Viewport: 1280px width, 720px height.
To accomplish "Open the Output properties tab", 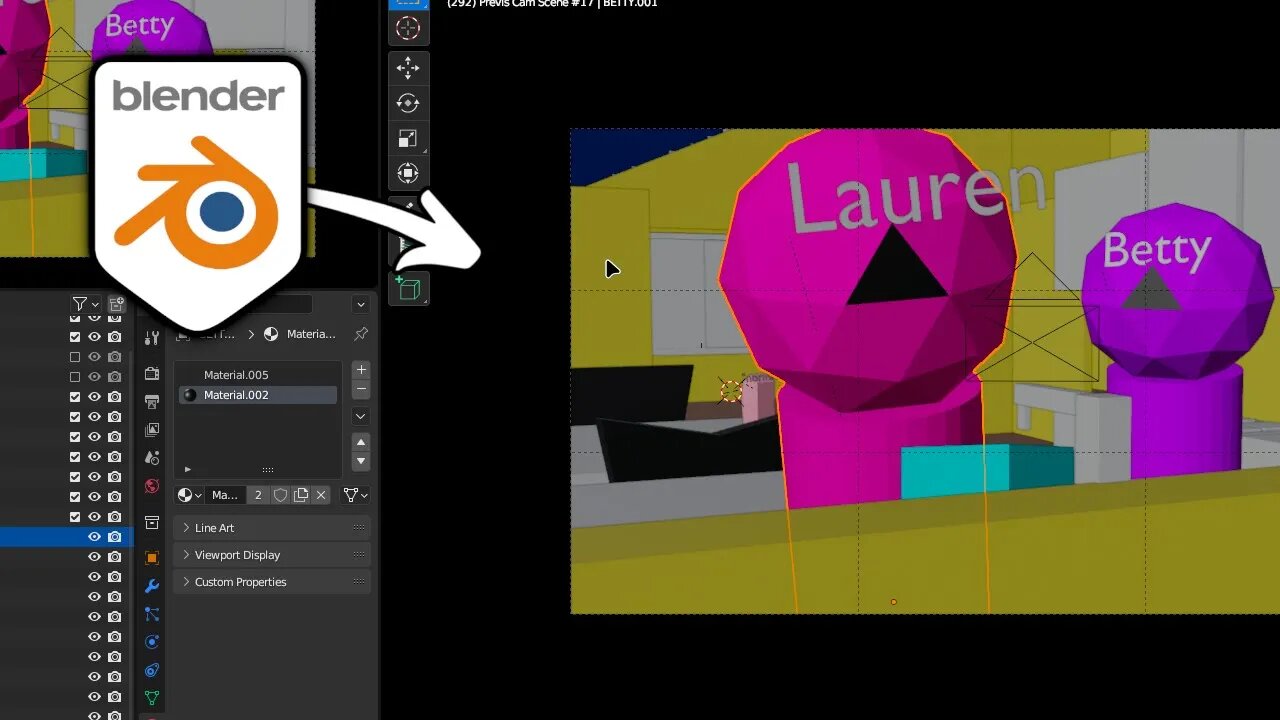I will pyautogui.click(x=152, y=402).
